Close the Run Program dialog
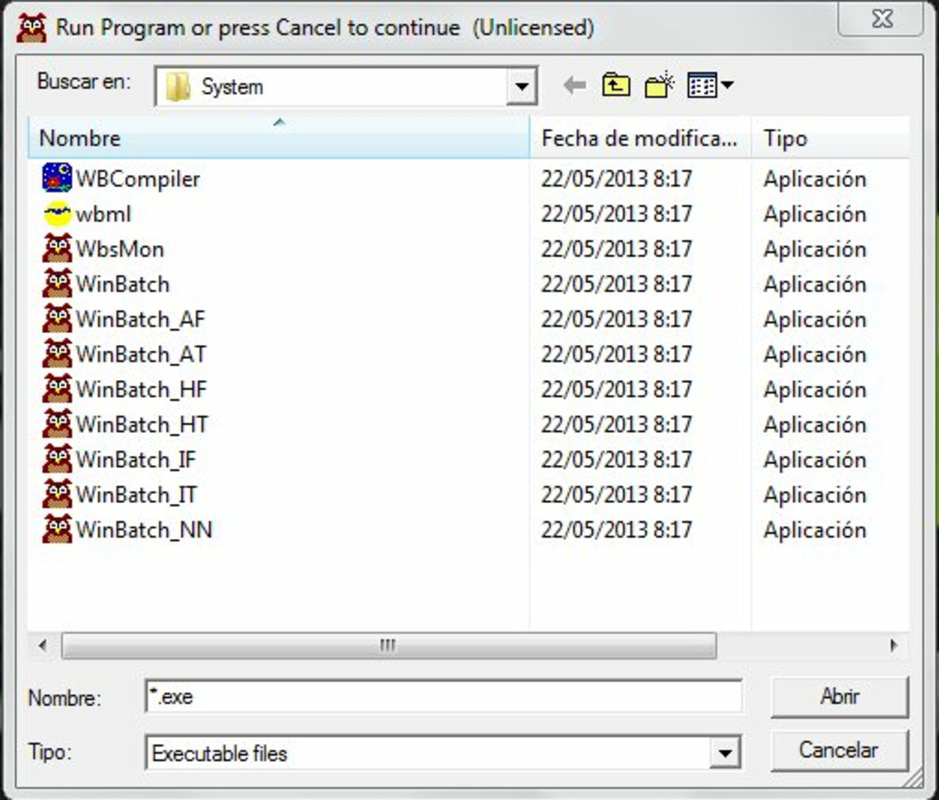This screenshot has height=800, width=939. [x=882, y=19]
